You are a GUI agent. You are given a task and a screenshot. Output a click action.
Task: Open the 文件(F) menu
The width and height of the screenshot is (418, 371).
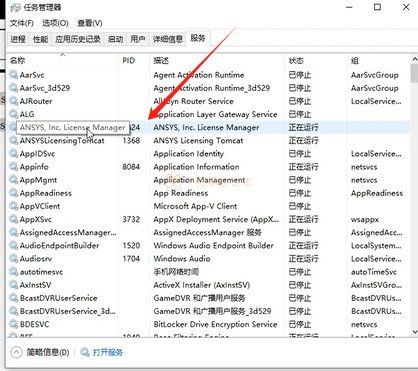(22, 23)
